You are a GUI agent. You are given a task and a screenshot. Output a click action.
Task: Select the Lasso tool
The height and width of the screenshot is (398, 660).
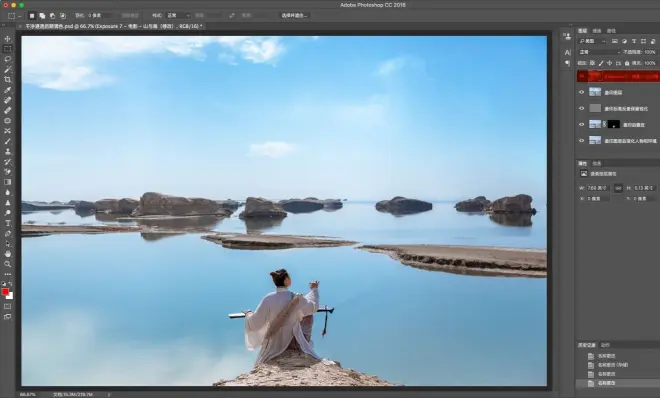pyautogui.click(x=8, y=59)
